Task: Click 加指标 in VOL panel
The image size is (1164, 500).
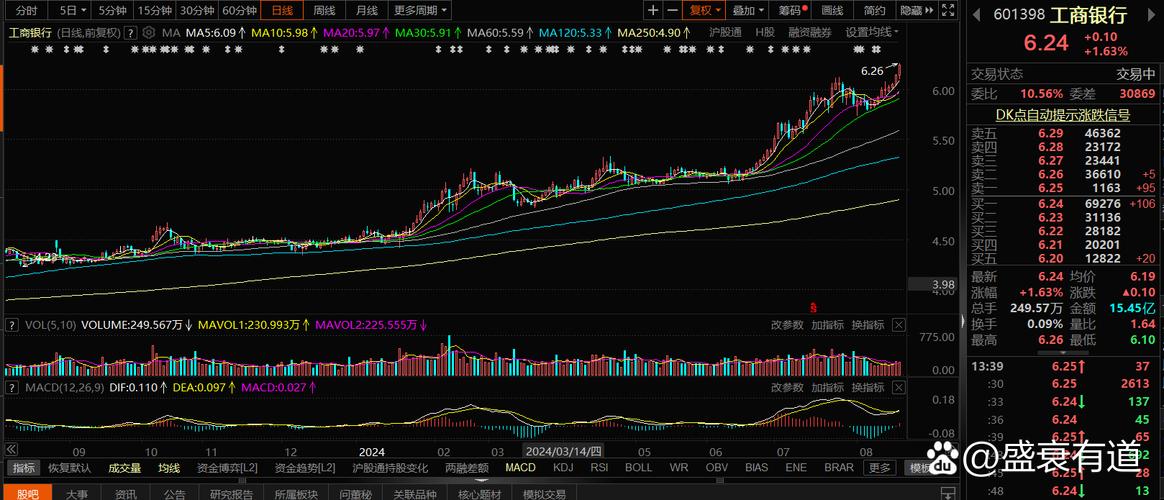Action: [x=827, y=325]
